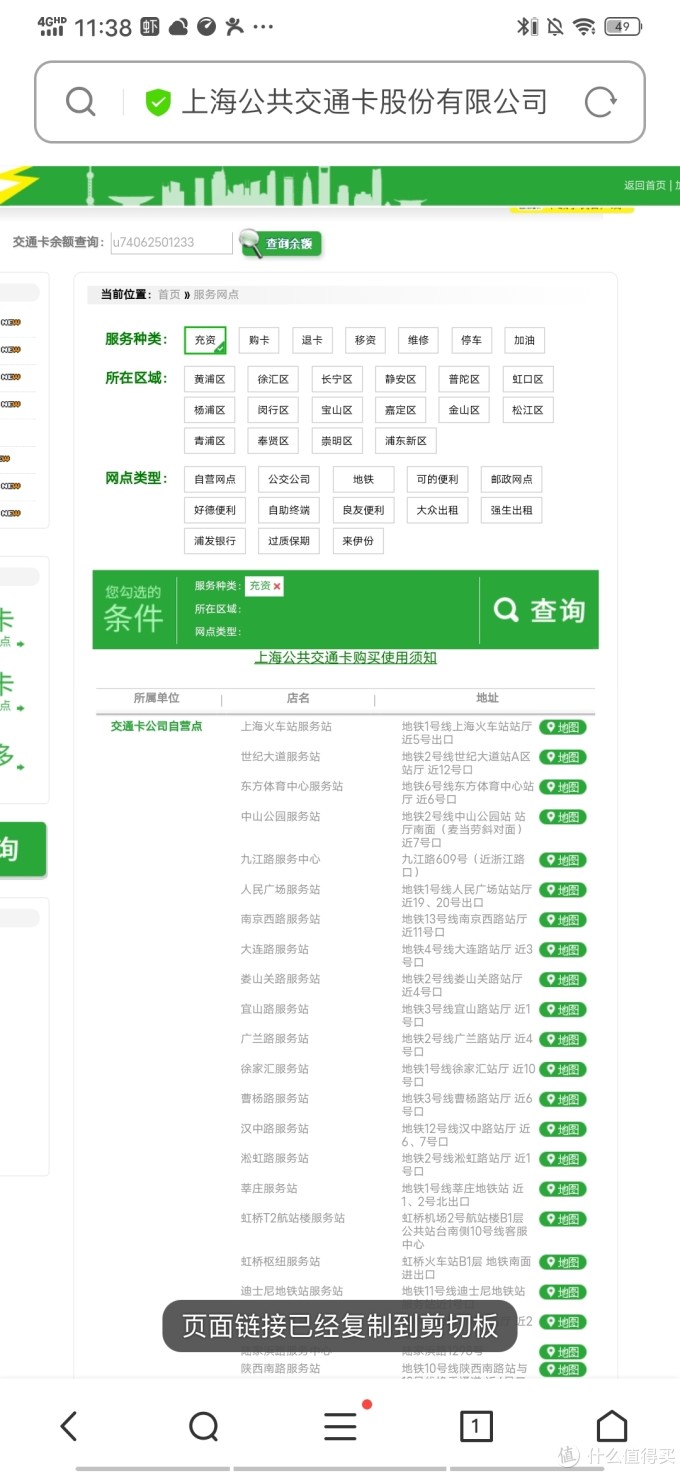Go back with browser back arrow

pyautogui.click(x=68, y=1426)
